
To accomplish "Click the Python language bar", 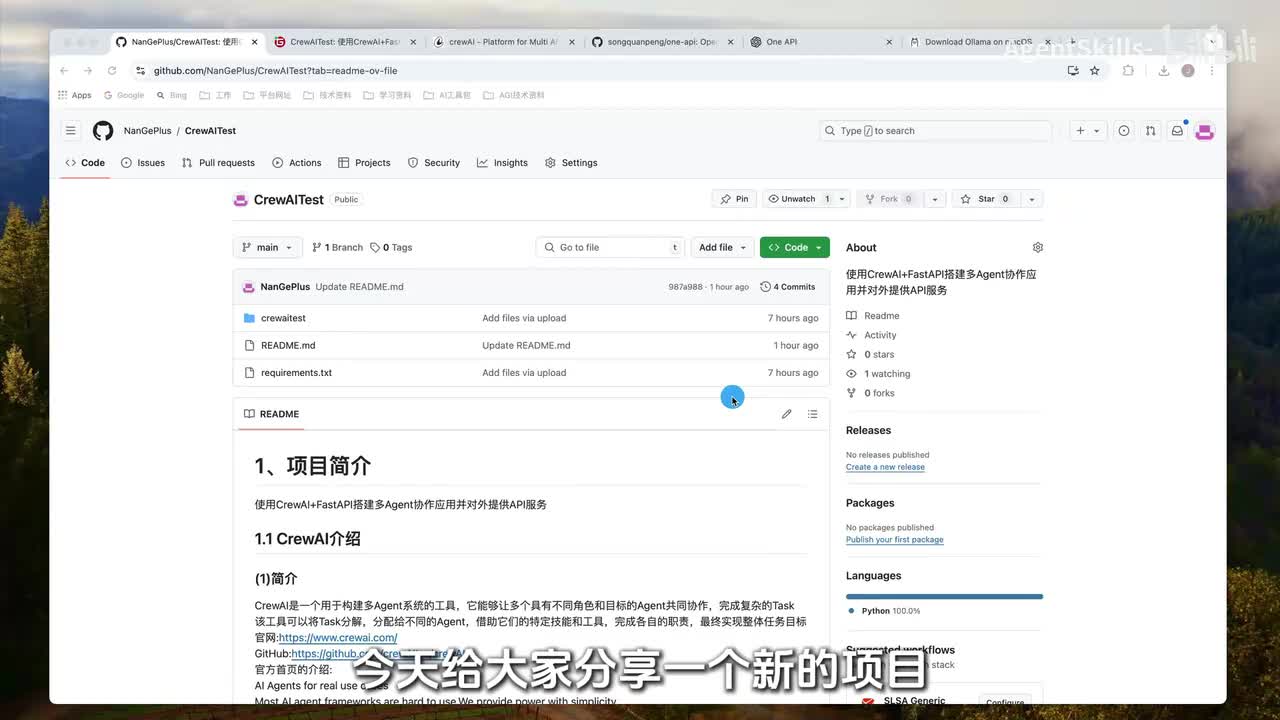I will (x=944, y=596).
